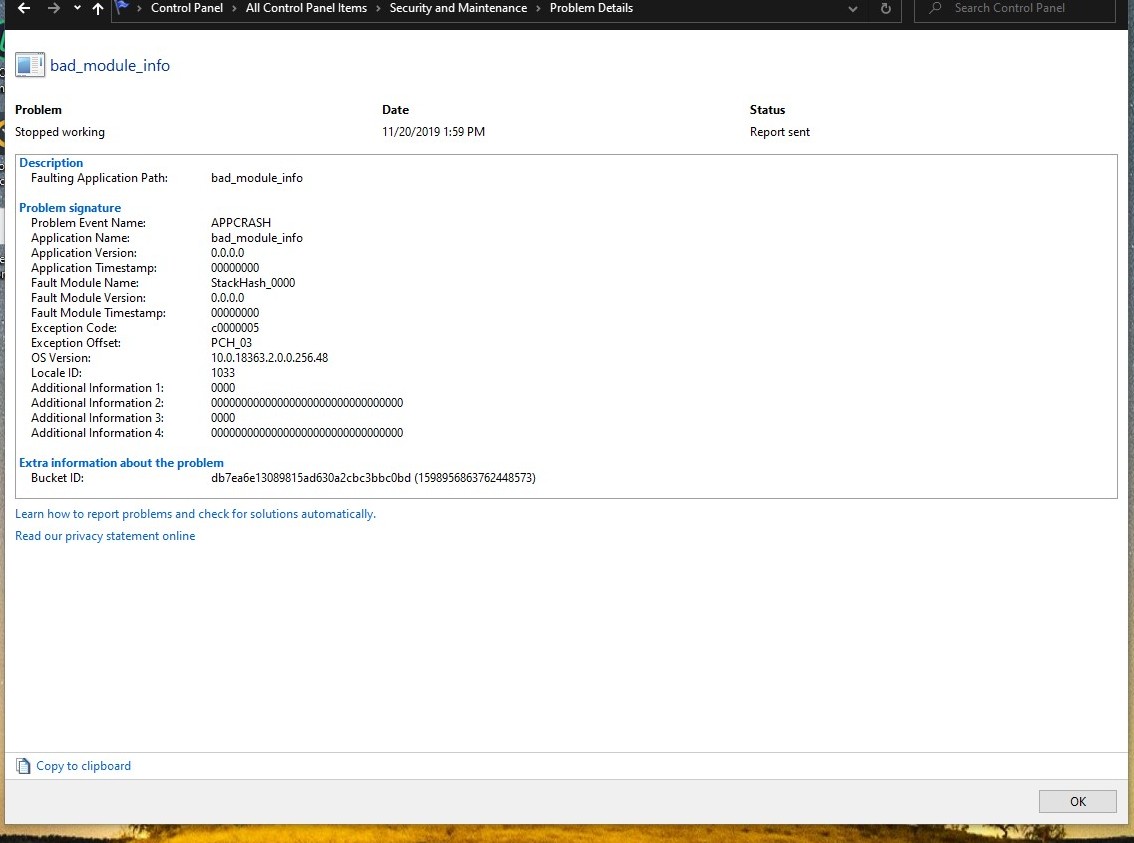Screen dimensions: 1134x843
Task: Select Problem Details breadcrumb
Action: [x=591, y=8]
